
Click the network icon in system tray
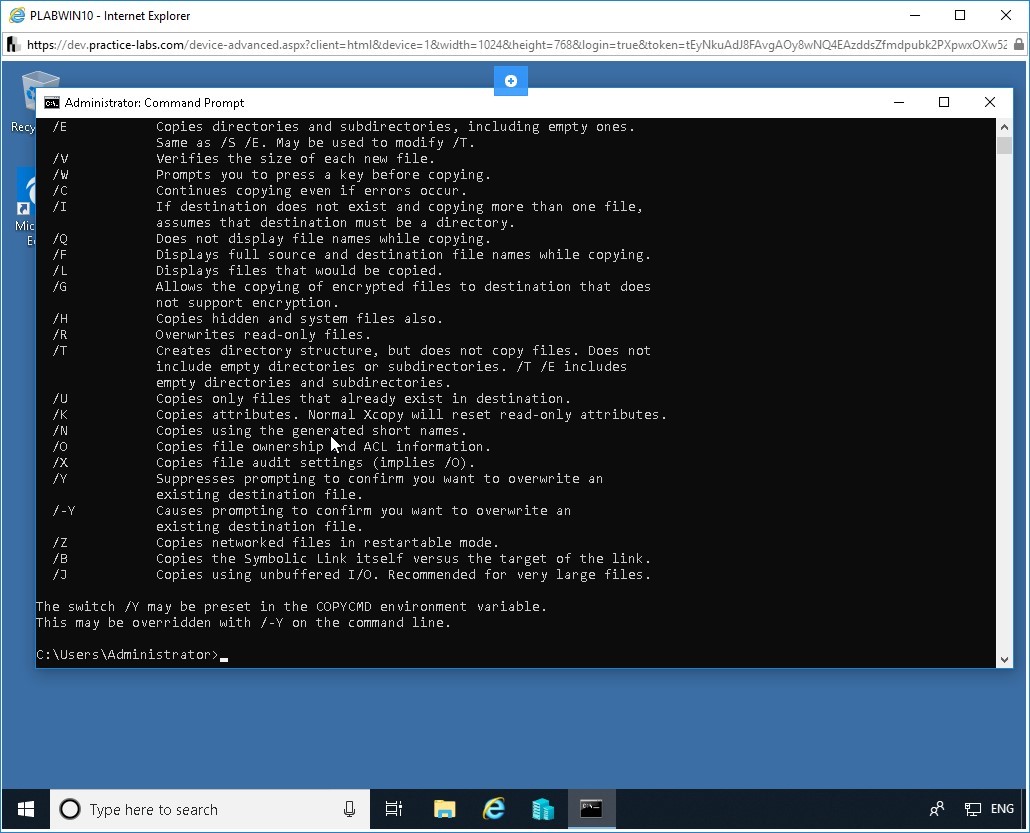(x=972, y=809)
